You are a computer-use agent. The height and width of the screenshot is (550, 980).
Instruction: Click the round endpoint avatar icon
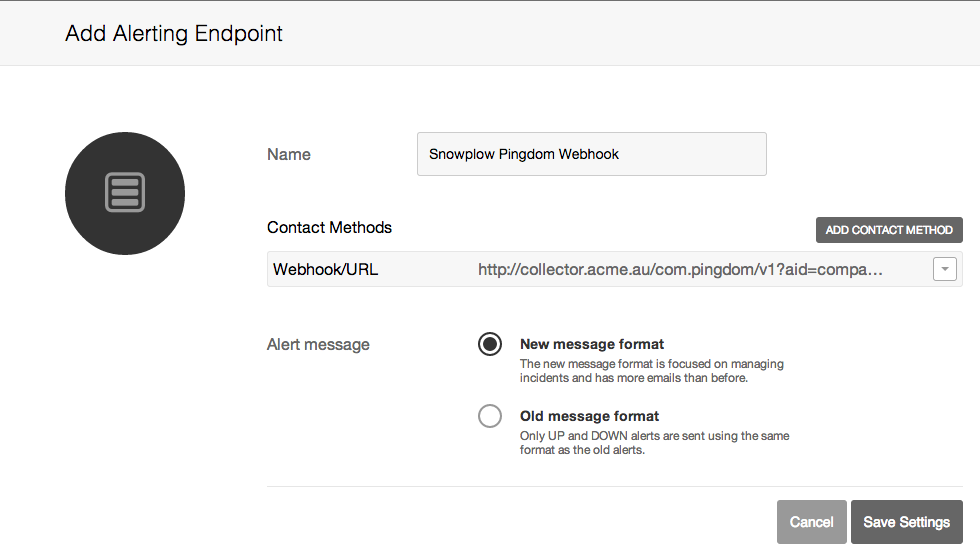coord(125,193)
